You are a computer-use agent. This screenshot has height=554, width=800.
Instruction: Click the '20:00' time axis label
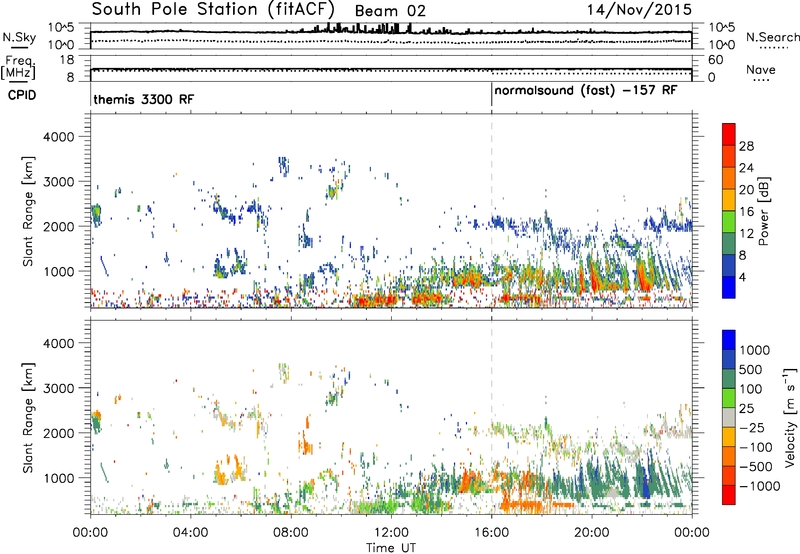(592, 533)
